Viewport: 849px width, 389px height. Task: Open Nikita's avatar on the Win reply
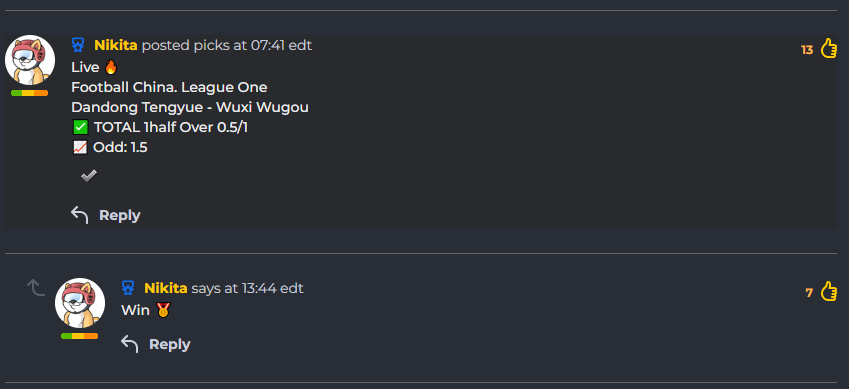tap(80, 303)
